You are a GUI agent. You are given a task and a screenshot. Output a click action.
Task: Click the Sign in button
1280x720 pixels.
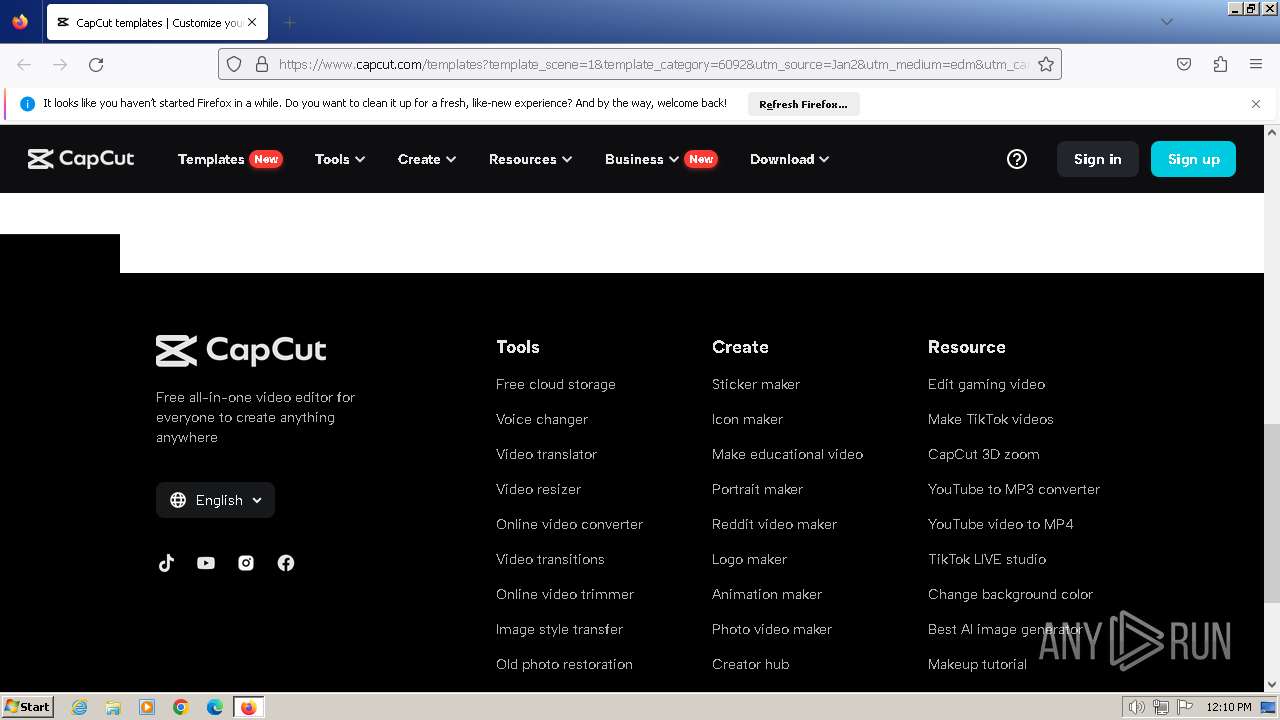1098,159
